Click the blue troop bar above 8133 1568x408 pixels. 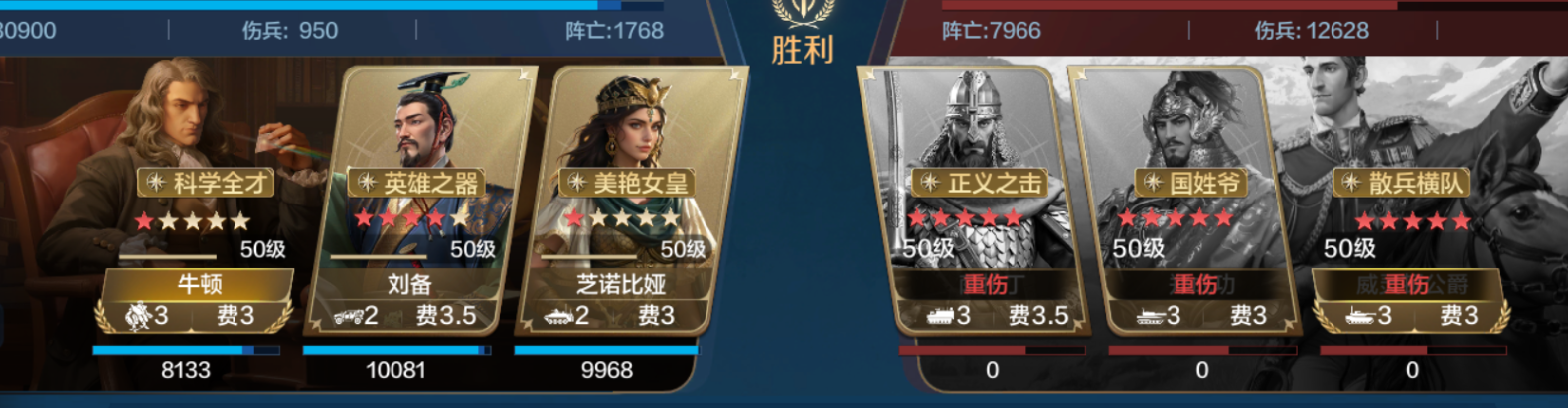187,350
